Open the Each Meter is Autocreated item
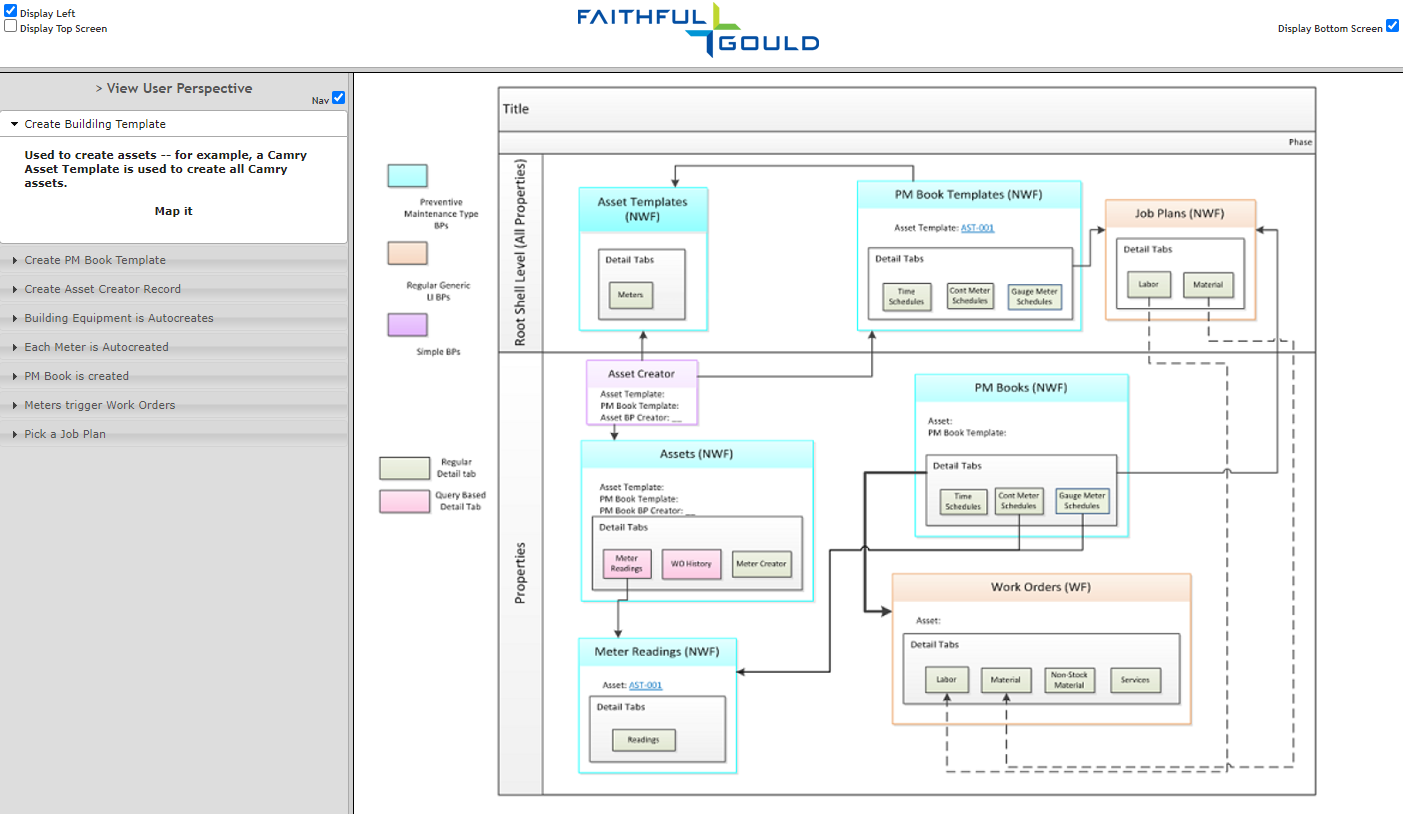 tap(96, 347)
